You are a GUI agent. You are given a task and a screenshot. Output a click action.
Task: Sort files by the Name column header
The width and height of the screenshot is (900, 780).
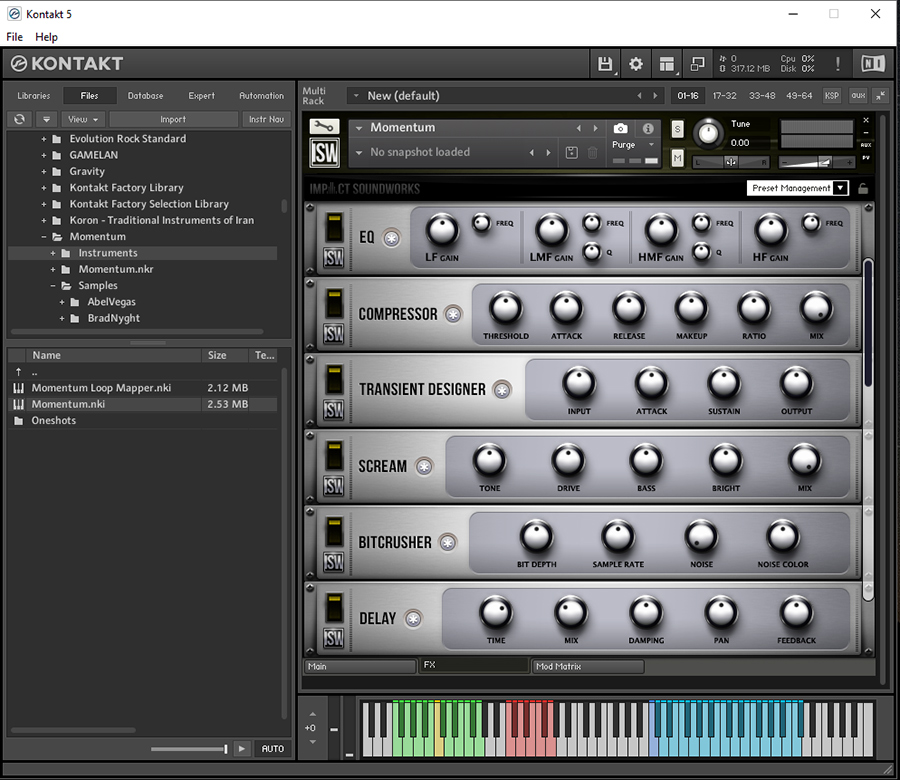[x=114, y=355]
